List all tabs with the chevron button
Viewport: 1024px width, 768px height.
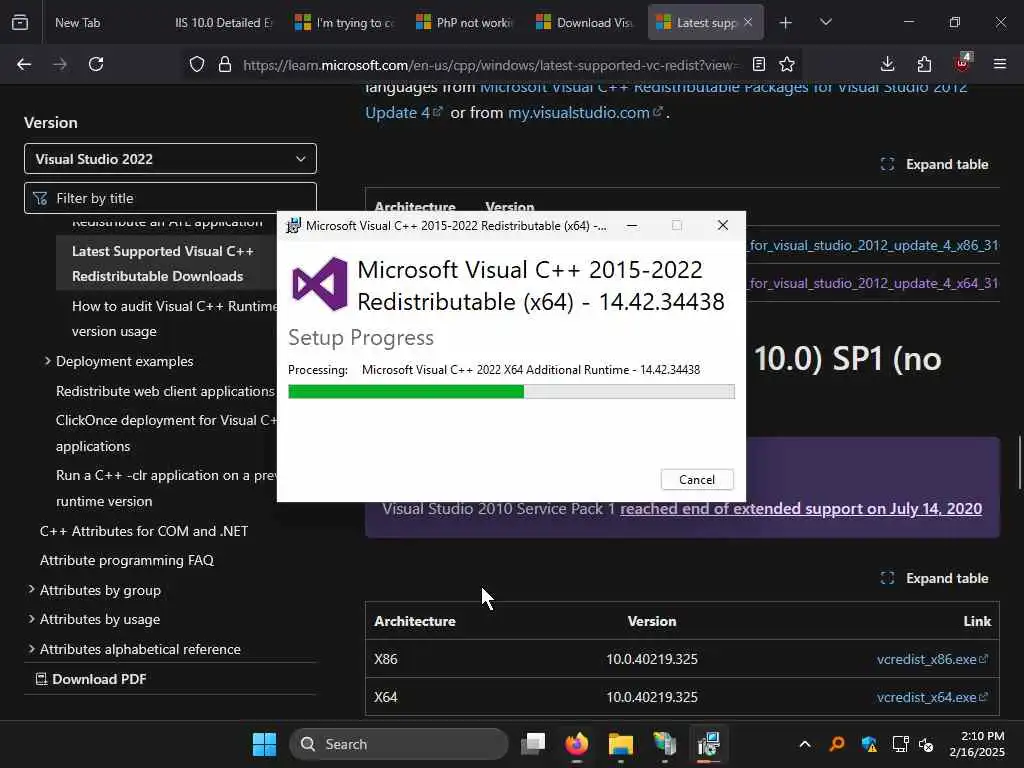tap(825, 23)
